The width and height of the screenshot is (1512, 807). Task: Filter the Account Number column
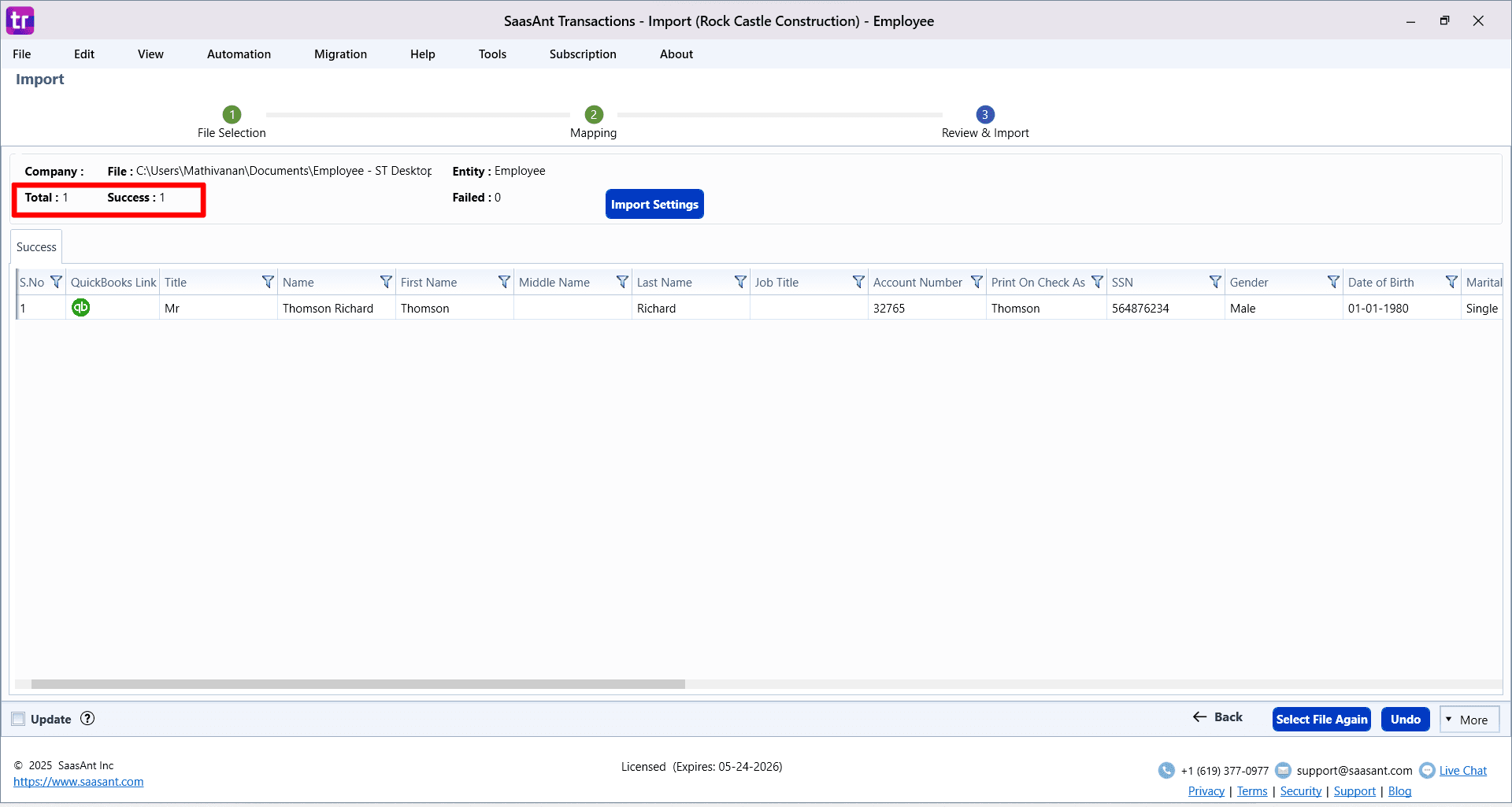976,282
